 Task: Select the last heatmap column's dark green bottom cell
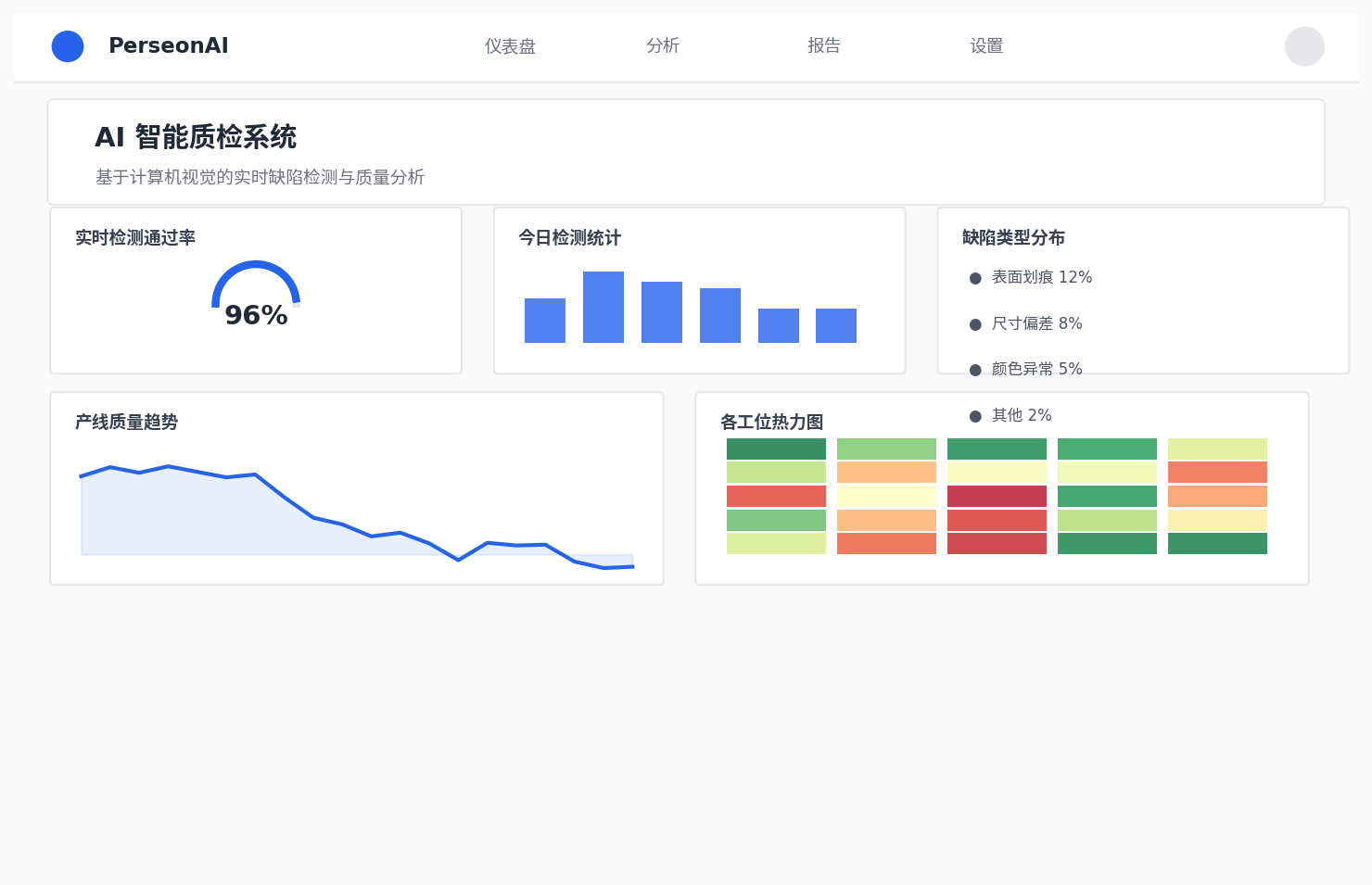(1217, 543)
